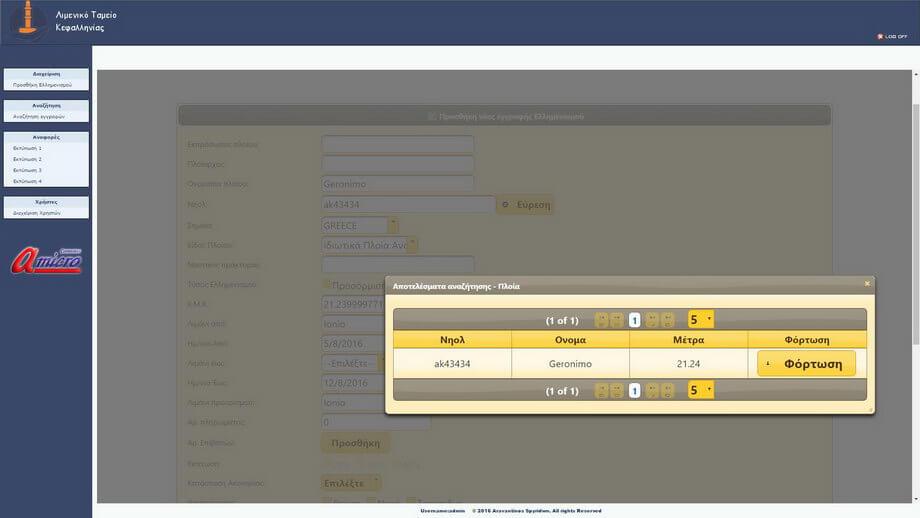The width and height of the screenshot is (920, 518).
Task: Go to last page in bottom paginator
Action: [x=668, y=390]
